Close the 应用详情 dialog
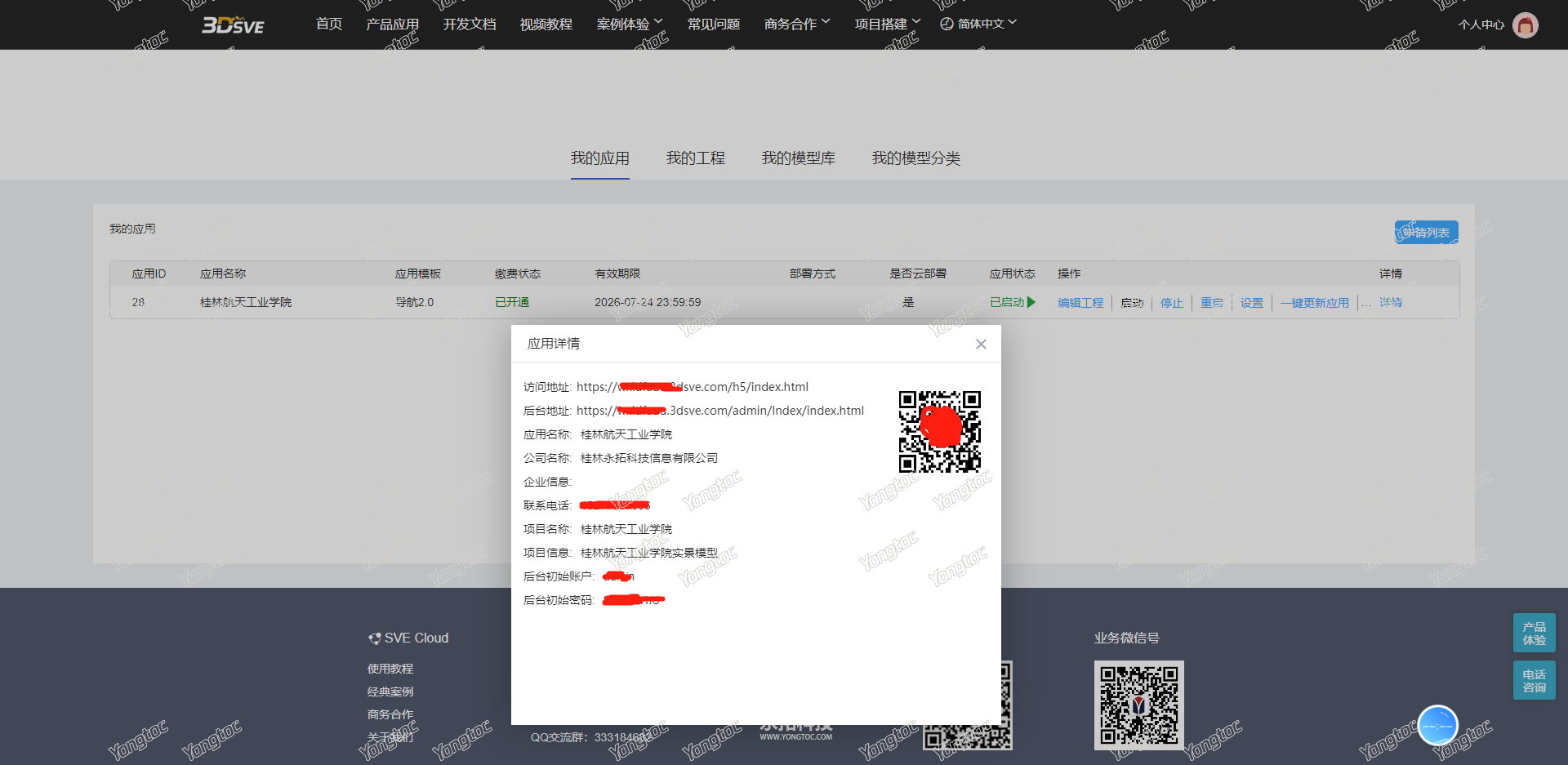This screenshot has width=1568, height=765. [x=981, y=345]
